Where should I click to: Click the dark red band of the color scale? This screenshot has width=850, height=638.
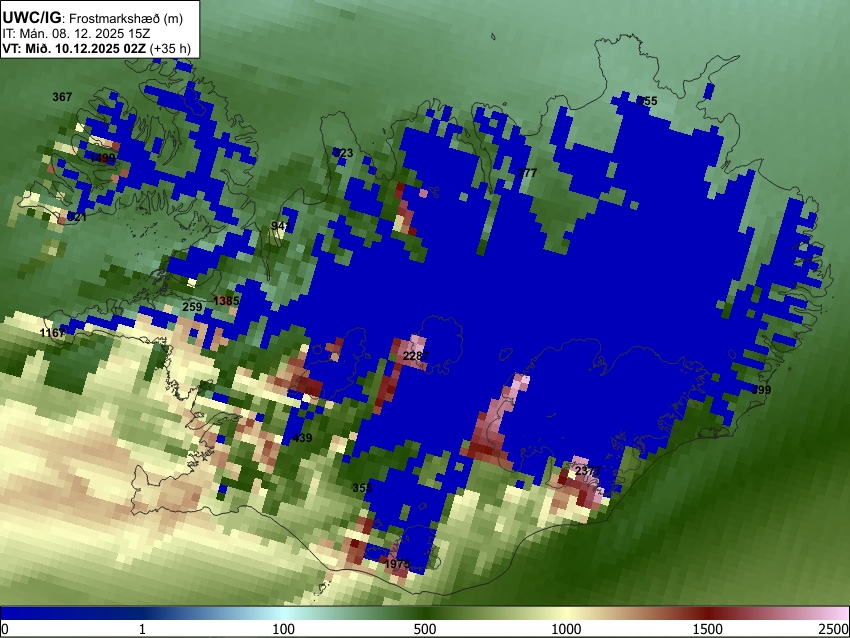pos(708,613)
